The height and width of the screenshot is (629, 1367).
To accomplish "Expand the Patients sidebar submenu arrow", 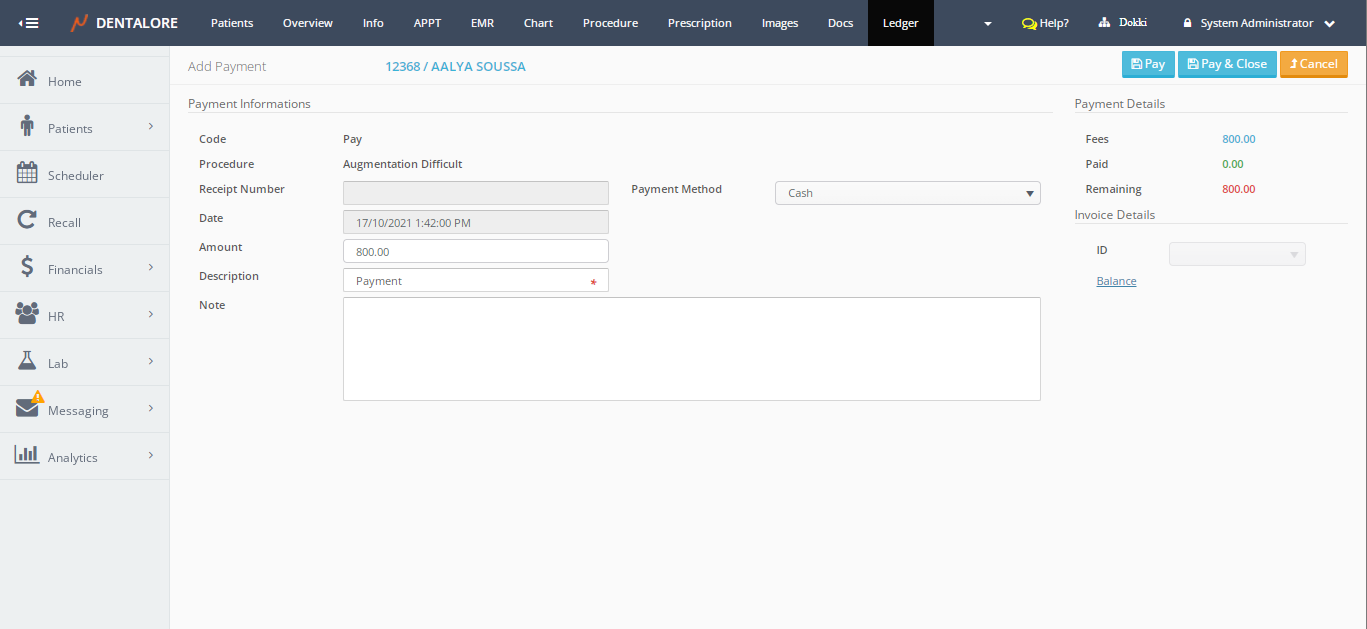I will point(151,127).
